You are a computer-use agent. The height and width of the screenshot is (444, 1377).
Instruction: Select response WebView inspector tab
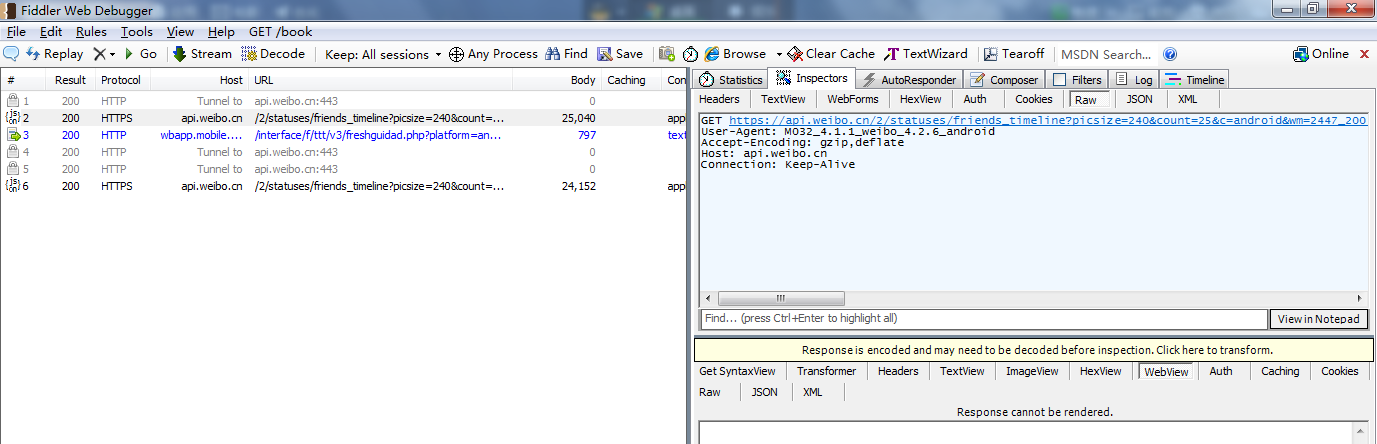pyautogui.click(x=1166, y=371)
